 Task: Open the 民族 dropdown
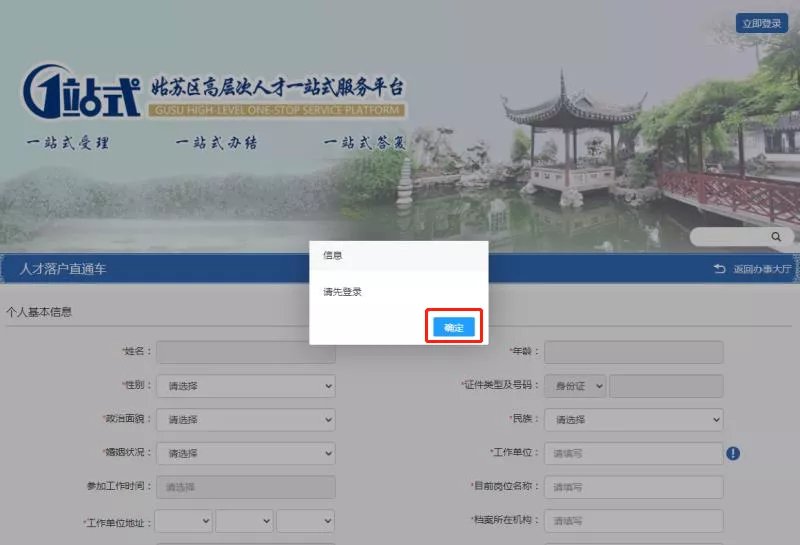pos(634,419)
